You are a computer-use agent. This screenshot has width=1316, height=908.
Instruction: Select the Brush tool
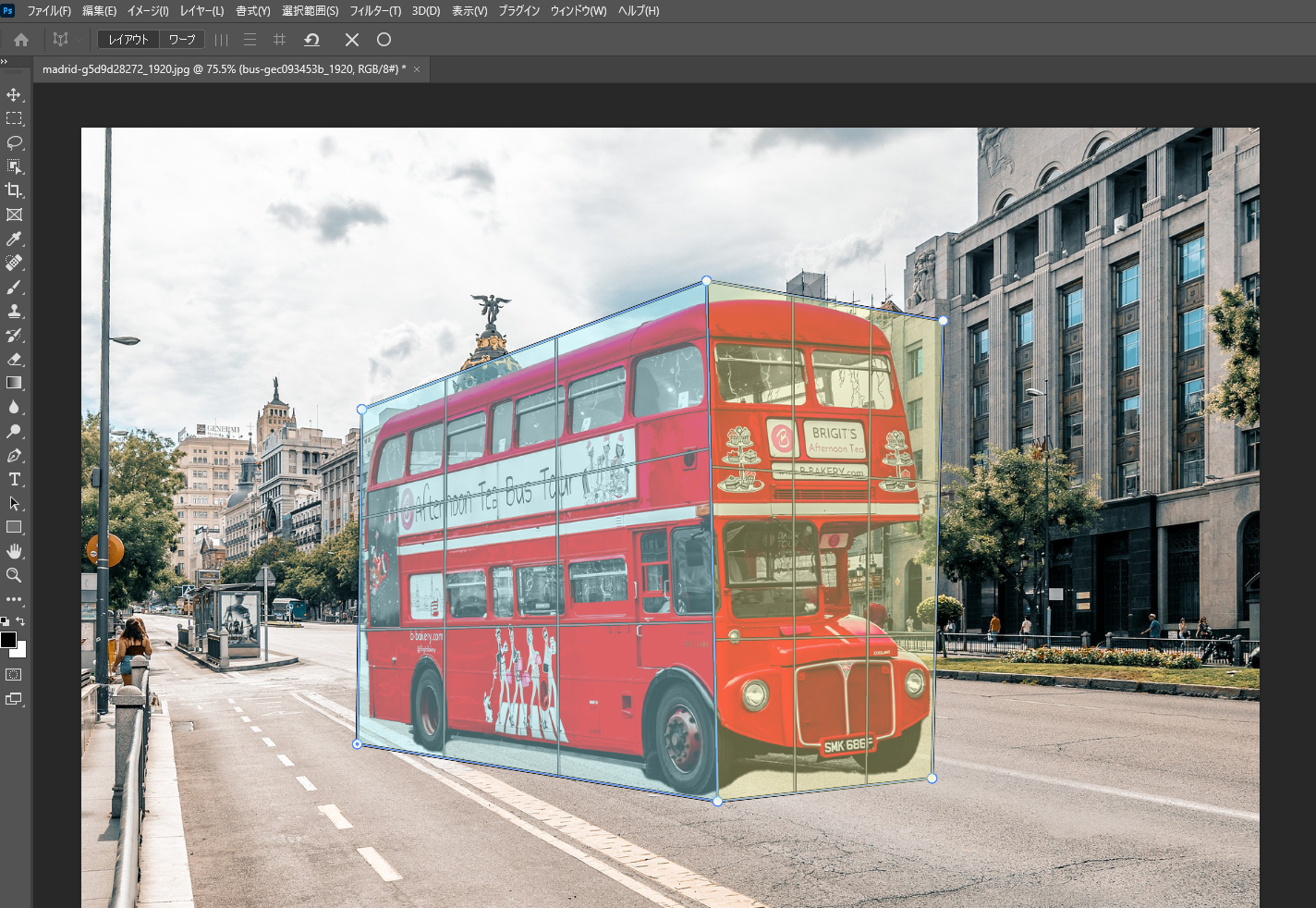(14, 287)
